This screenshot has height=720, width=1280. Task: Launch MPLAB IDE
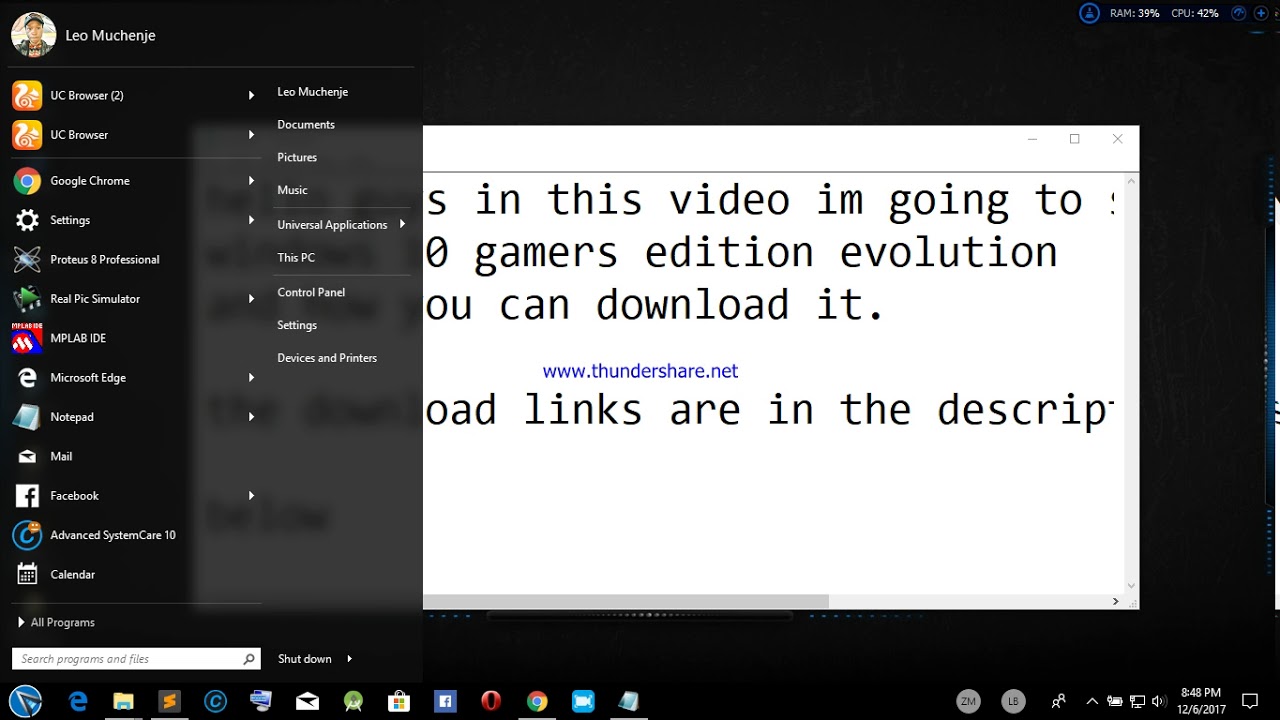[135, 338]
